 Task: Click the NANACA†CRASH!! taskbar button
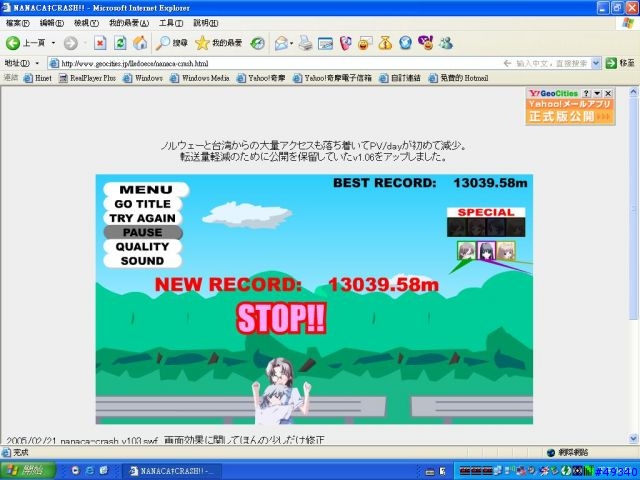(172, 471)
